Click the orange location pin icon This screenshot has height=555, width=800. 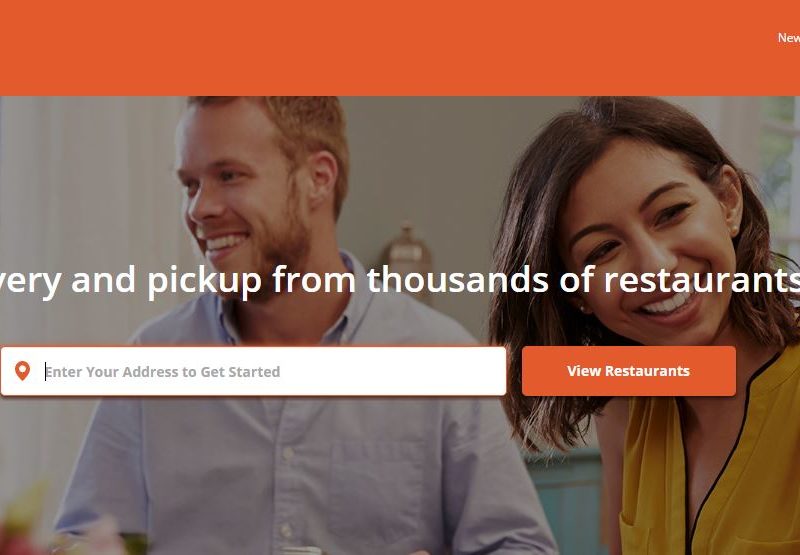[x=22, y=371]
